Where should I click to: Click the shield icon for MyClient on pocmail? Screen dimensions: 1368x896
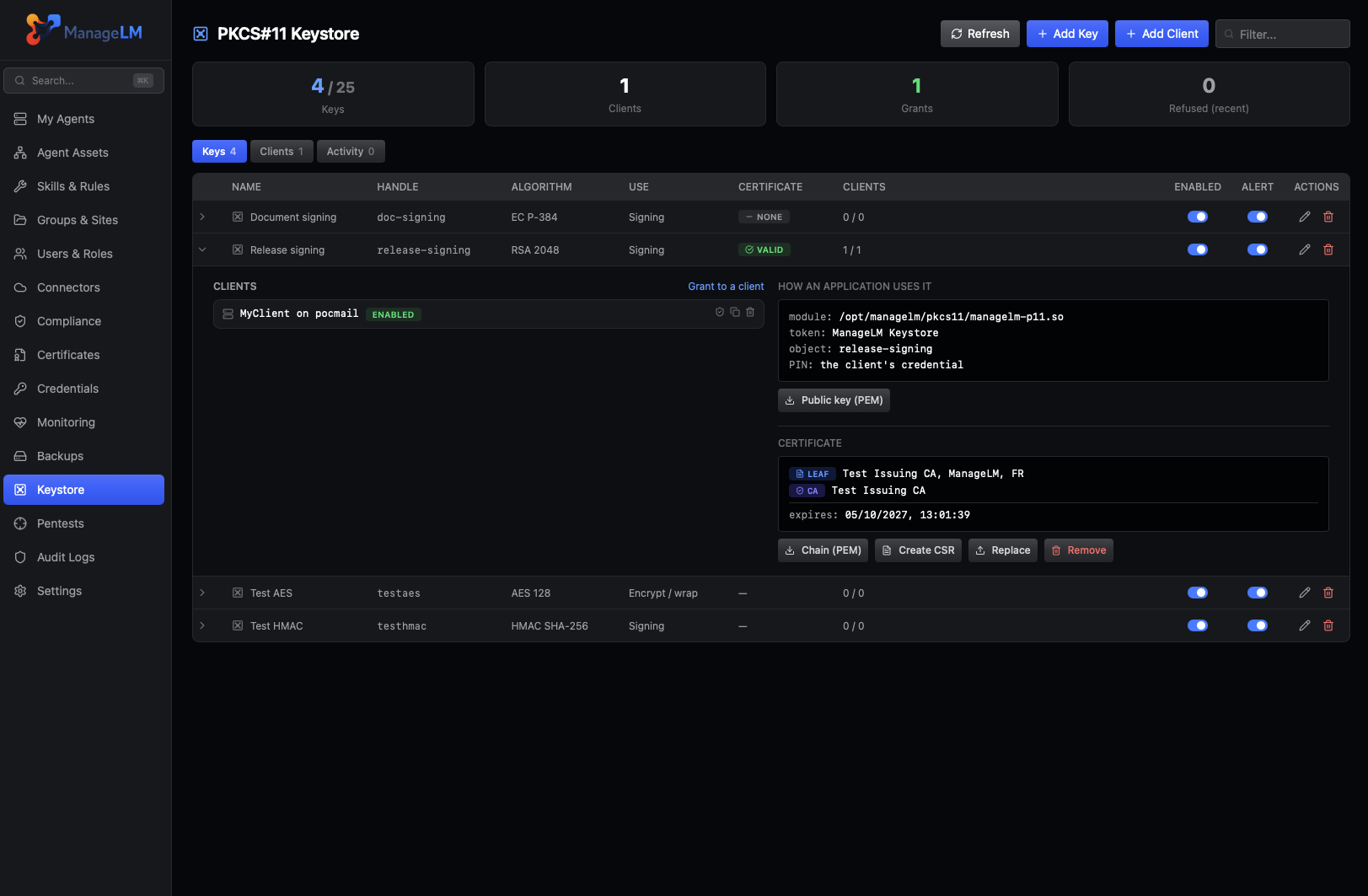pyautogui.click(x=720, y=312)
